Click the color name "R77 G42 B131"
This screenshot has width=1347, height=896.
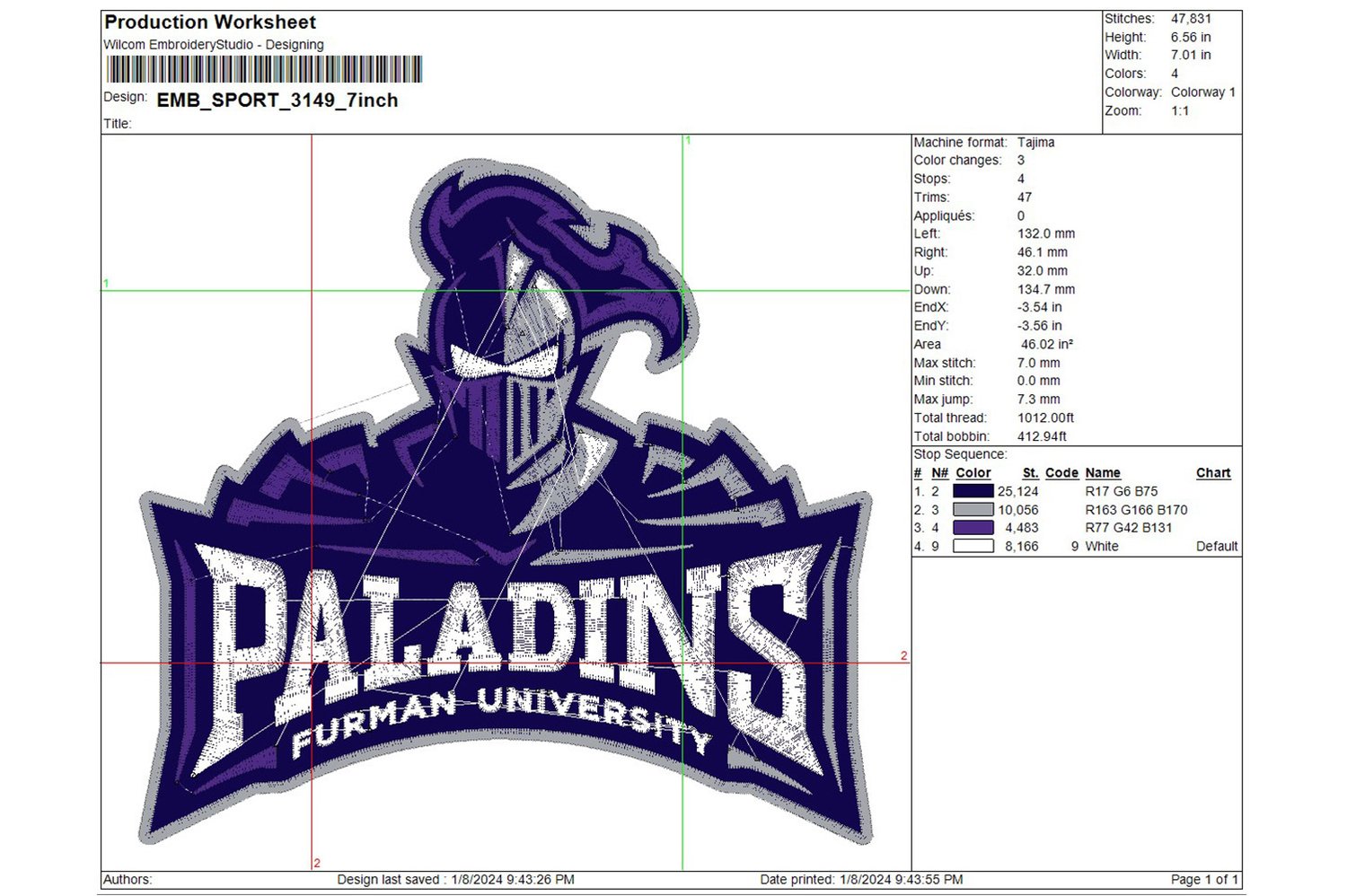(1129, 528)
